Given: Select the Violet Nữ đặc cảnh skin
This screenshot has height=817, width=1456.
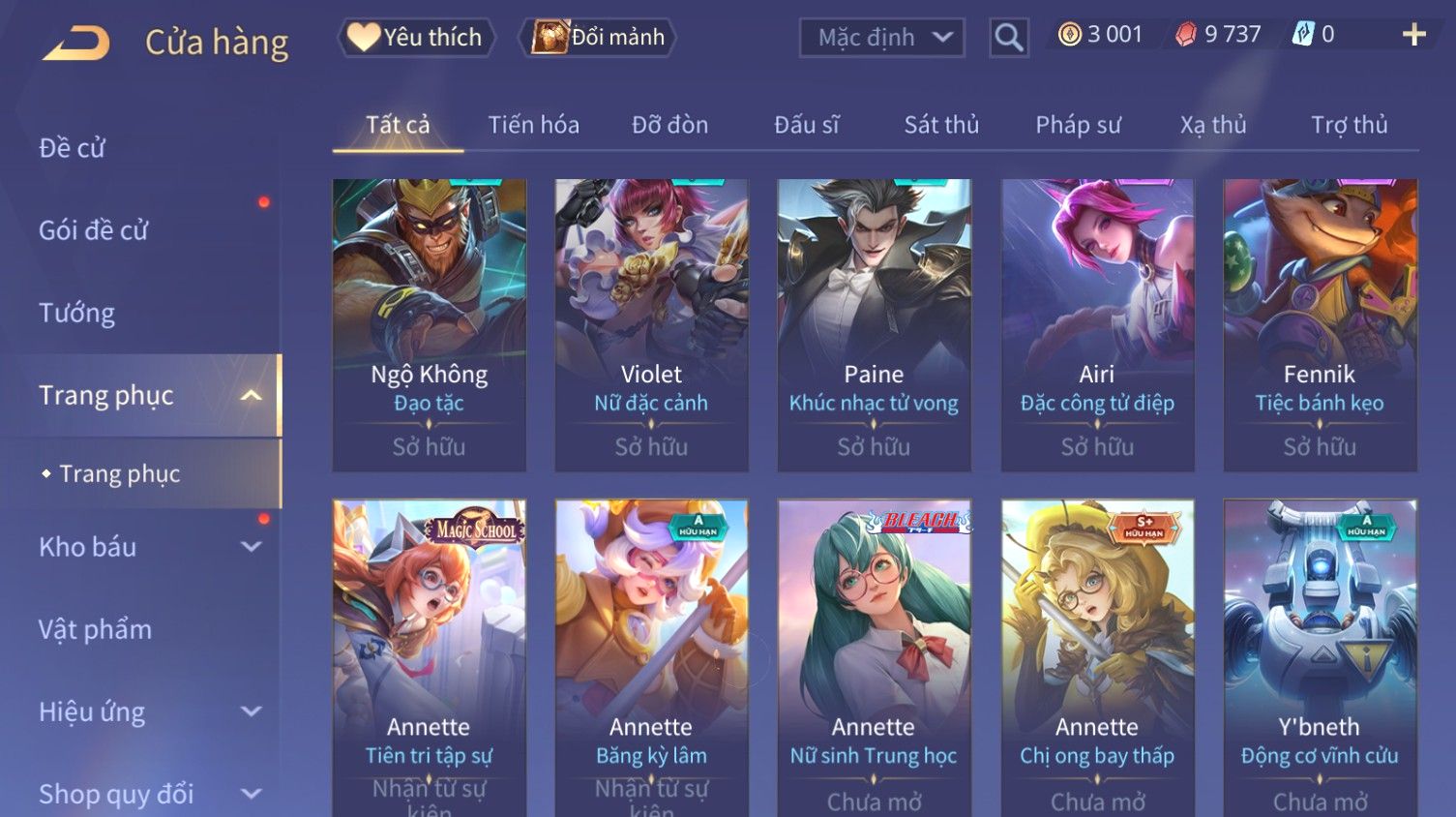Looking at the screenshot, I should (651, 325).
